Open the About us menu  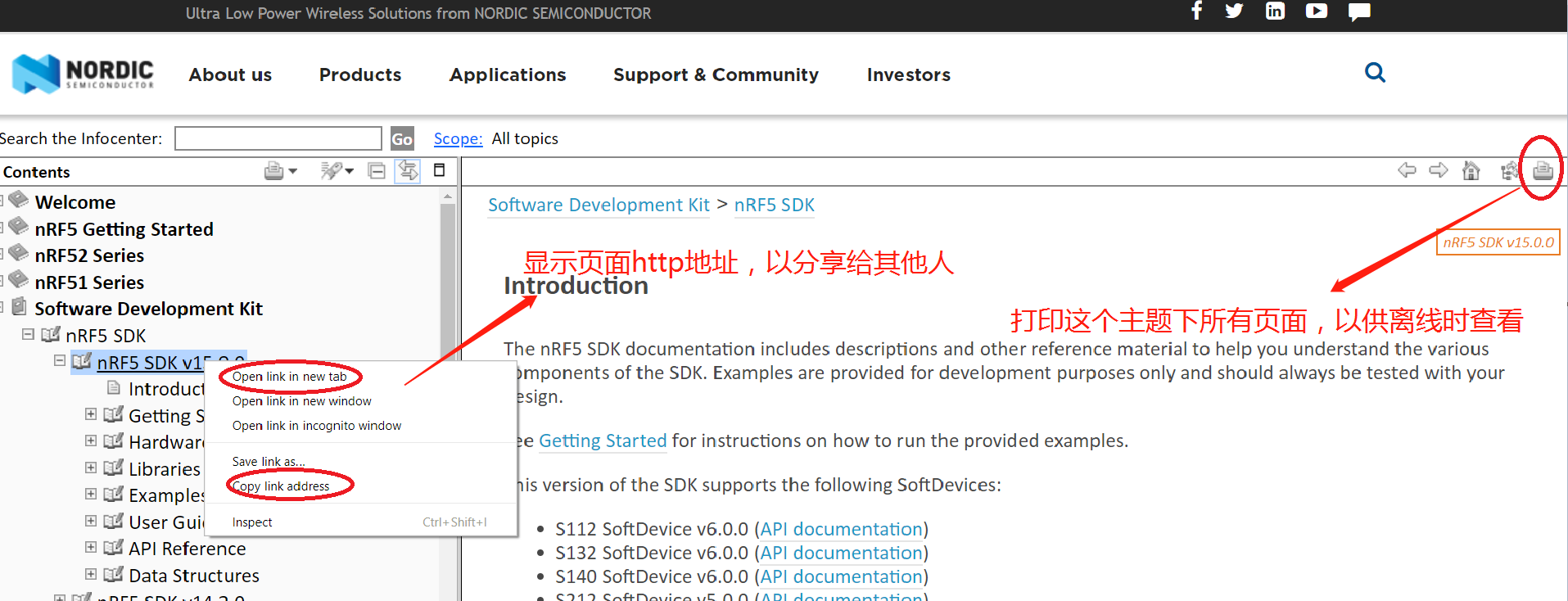click(230, 75)
